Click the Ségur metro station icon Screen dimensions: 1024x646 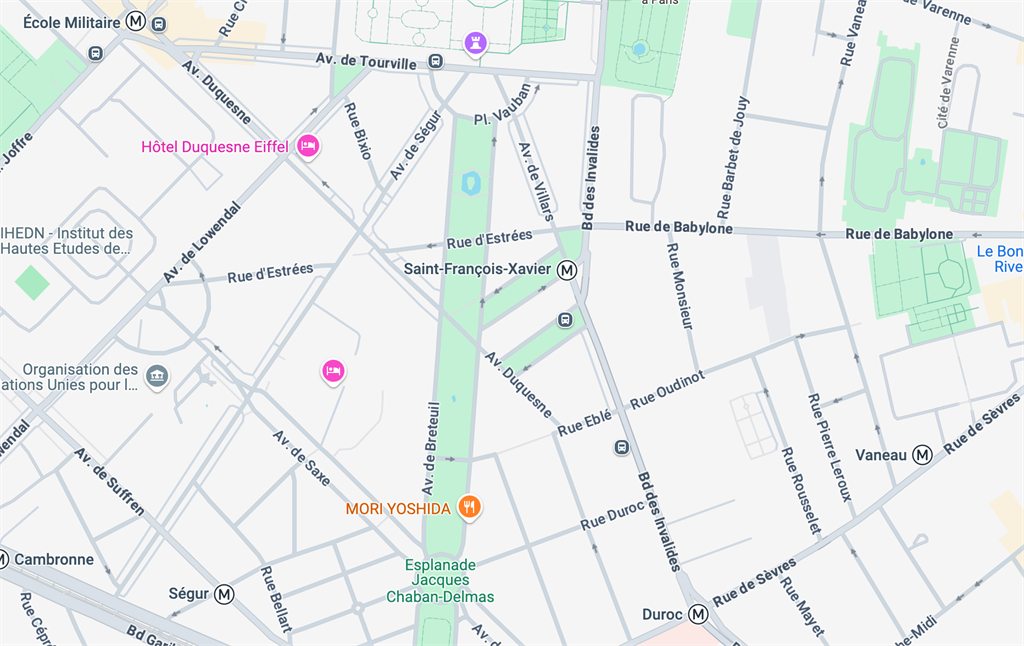[x=224, y=594]
